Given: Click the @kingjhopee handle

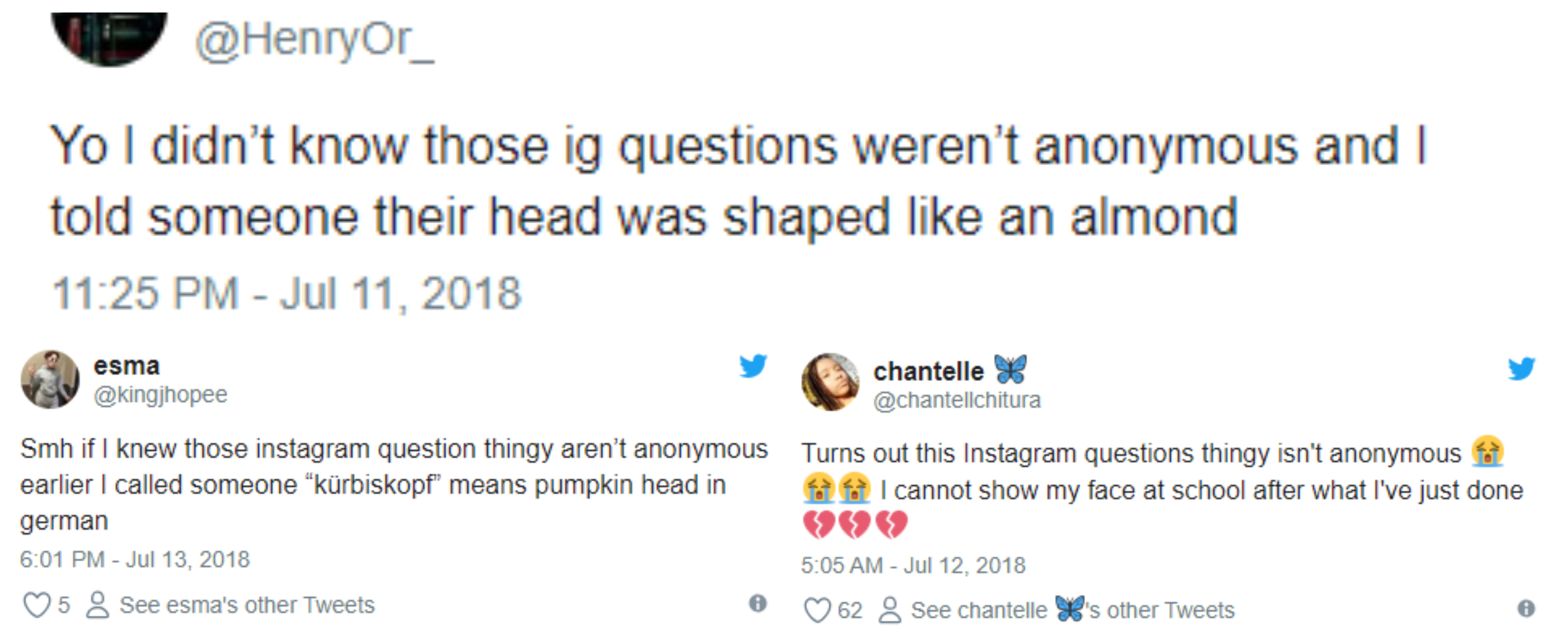Looking at the screenshot, I should pos(160,395).
